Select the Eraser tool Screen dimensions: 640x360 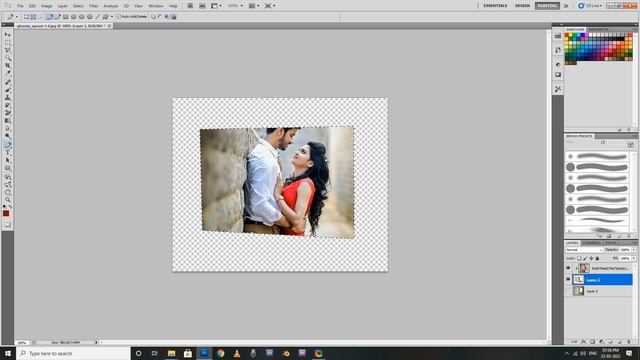pyautogui.click(x=8, y=113)
